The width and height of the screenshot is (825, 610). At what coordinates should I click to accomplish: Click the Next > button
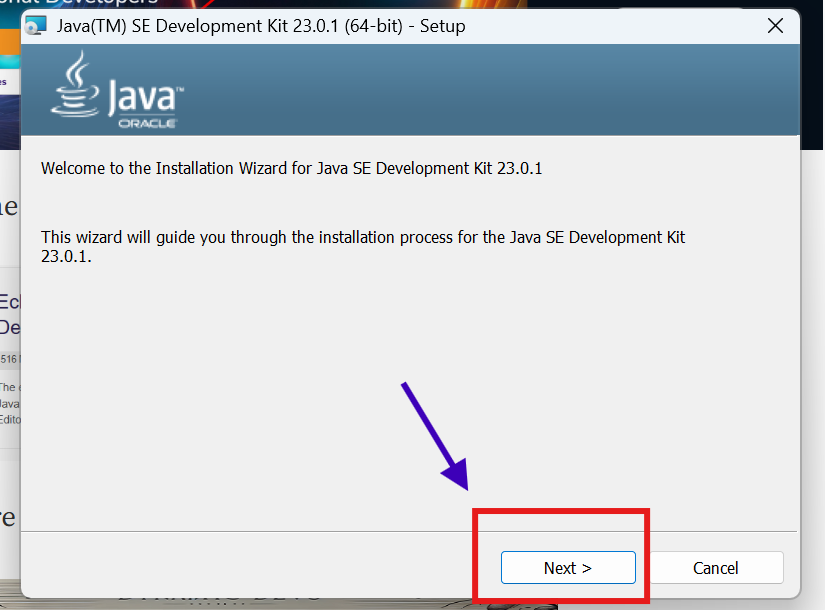coord(568,567)
